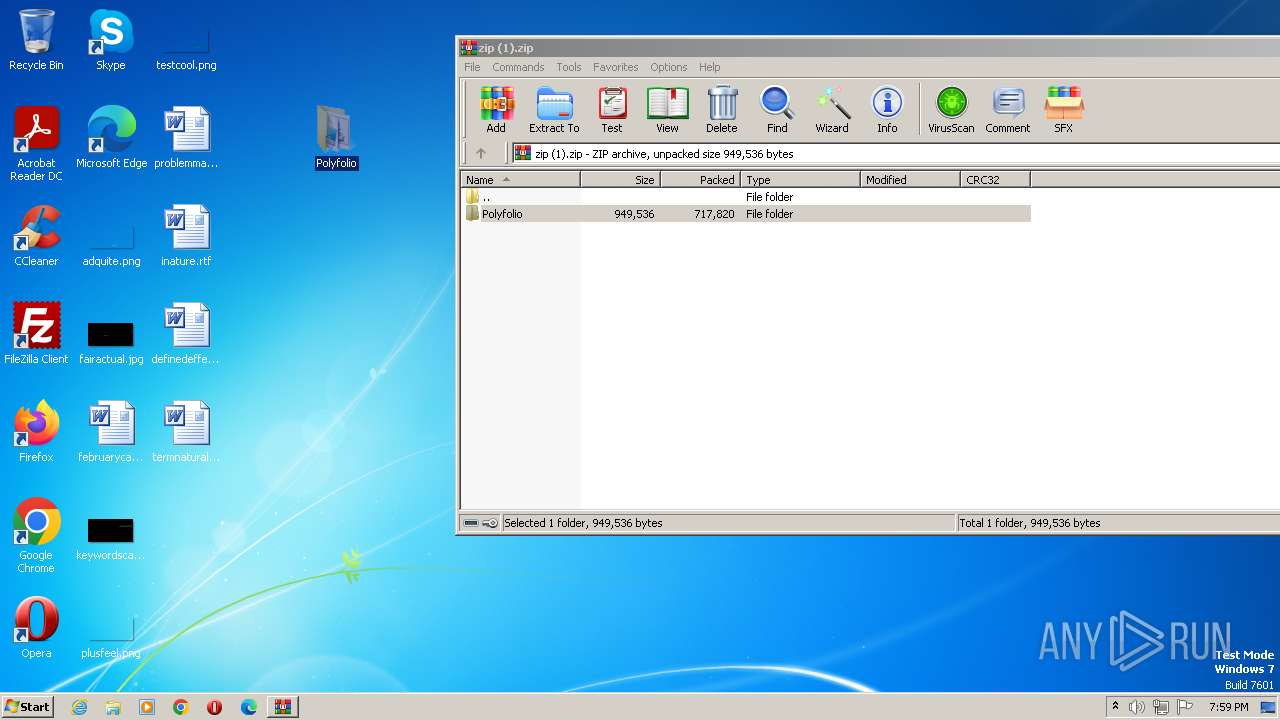Click the taskbar clock 7:59 PM

(1228, 707)
